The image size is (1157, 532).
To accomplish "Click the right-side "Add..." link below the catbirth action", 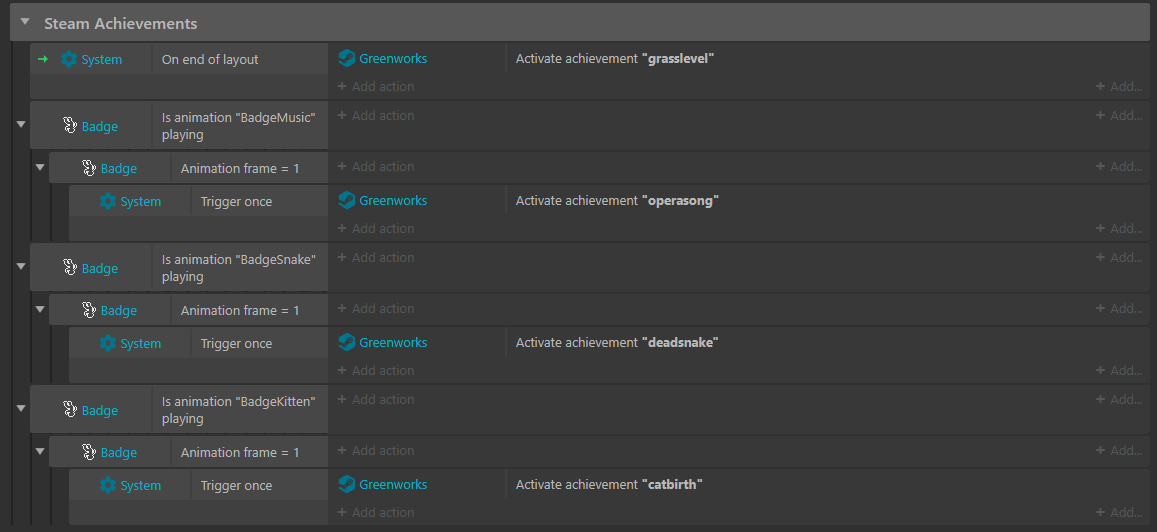I will pos(1119,512).
